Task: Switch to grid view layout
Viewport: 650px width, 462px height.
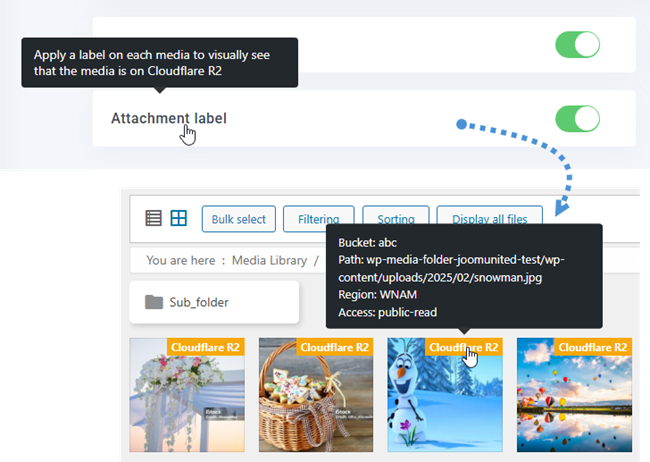Action: click(178, 218)
